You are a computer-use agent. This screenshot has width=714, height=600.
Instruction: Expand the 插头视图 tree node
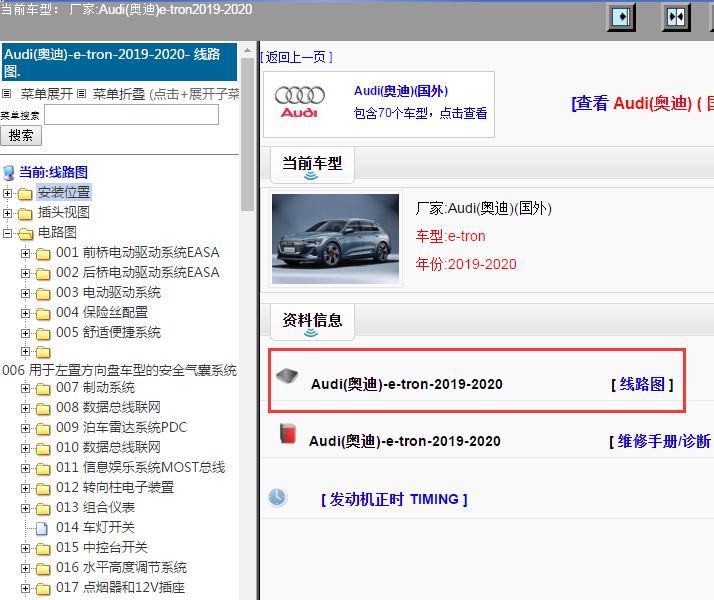[x=7, y=214]
